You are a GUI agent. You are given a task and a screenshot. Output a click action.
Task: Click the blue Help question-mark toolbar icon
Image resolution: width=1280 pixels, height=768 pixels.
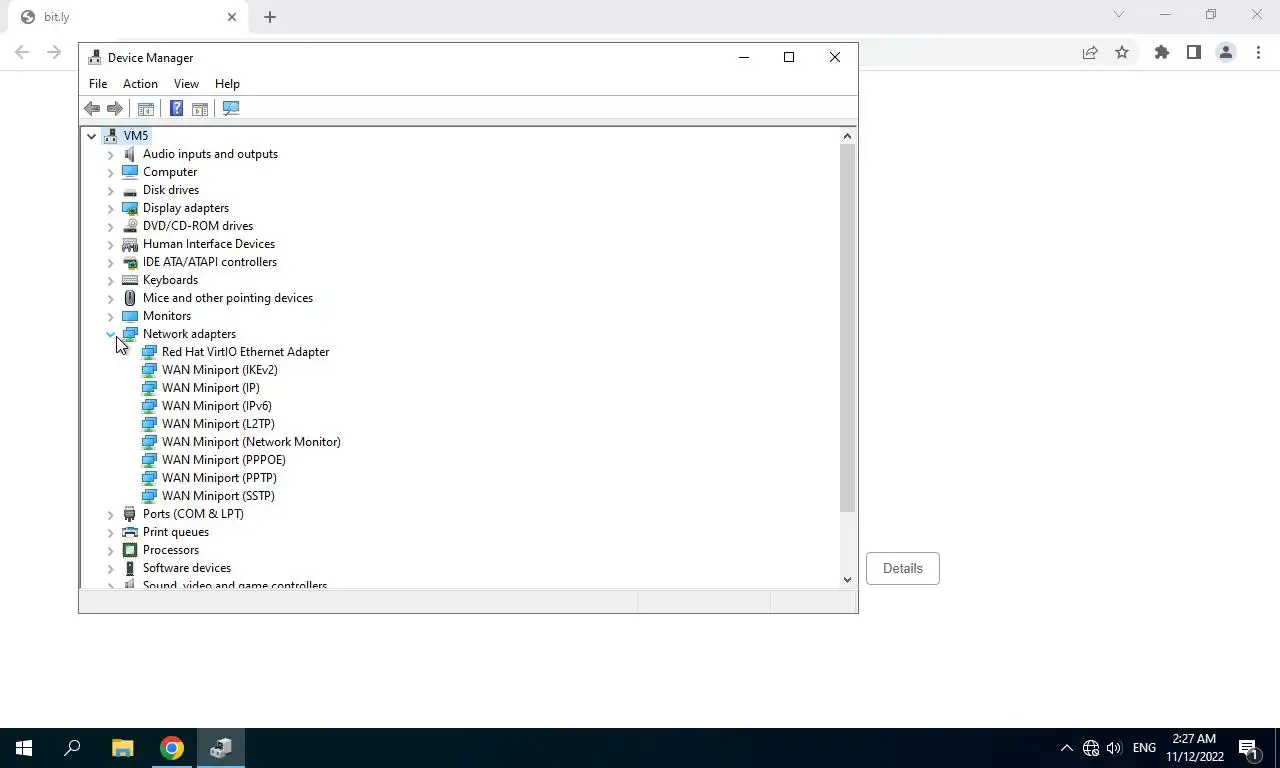click(176, 108)
